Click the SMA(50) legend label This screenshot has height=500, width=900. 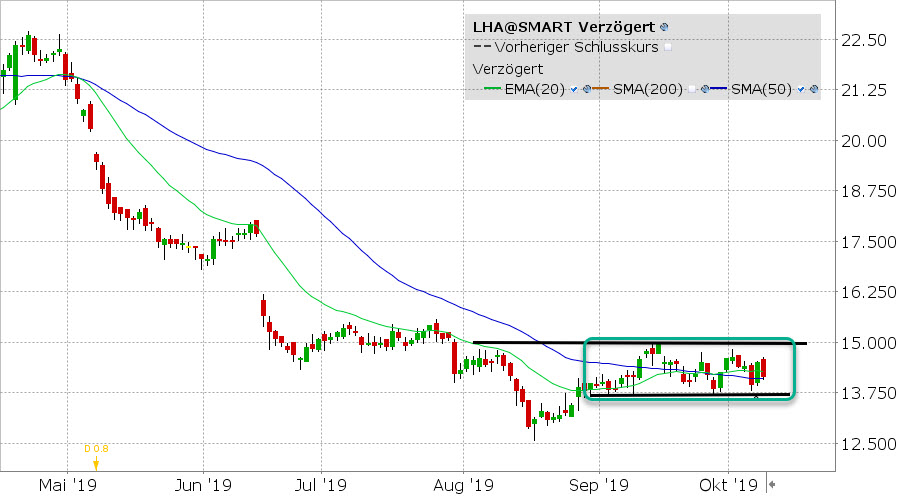click(x=761, y=89)
